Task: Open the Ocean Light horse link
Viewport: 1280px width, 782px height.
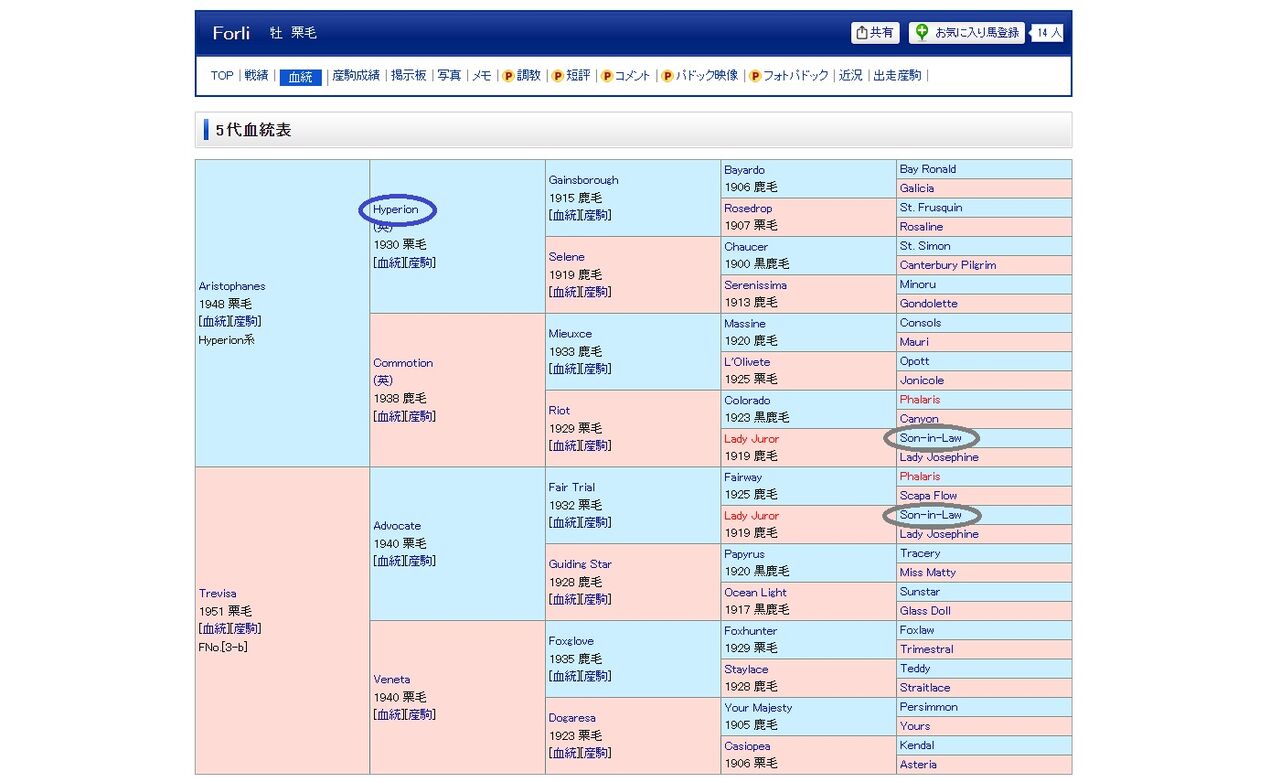Action: (x=755, y=593)
